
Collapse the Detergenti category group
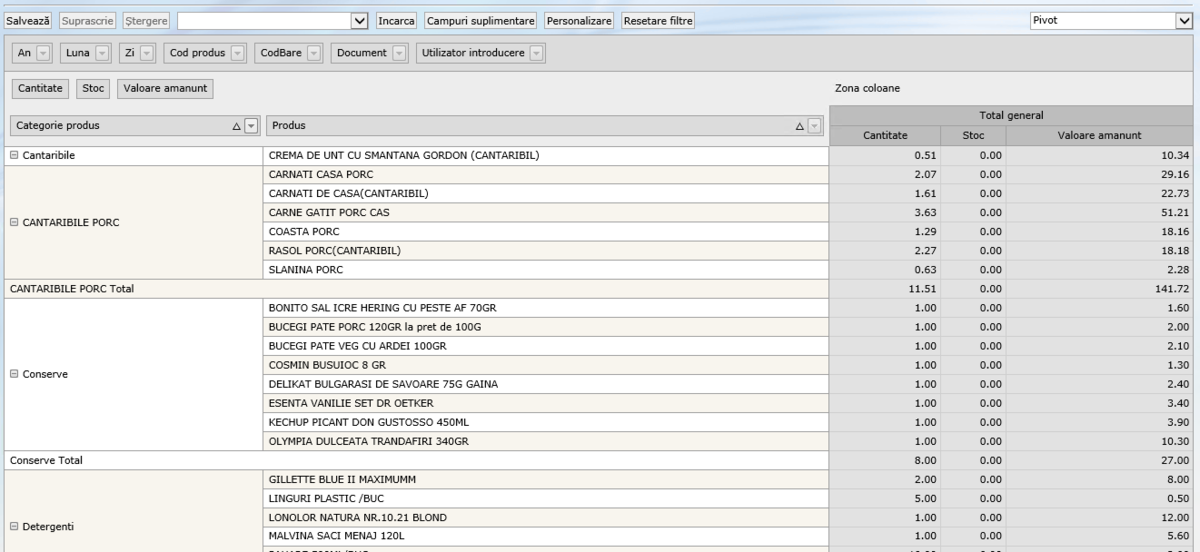click(14, 526)
